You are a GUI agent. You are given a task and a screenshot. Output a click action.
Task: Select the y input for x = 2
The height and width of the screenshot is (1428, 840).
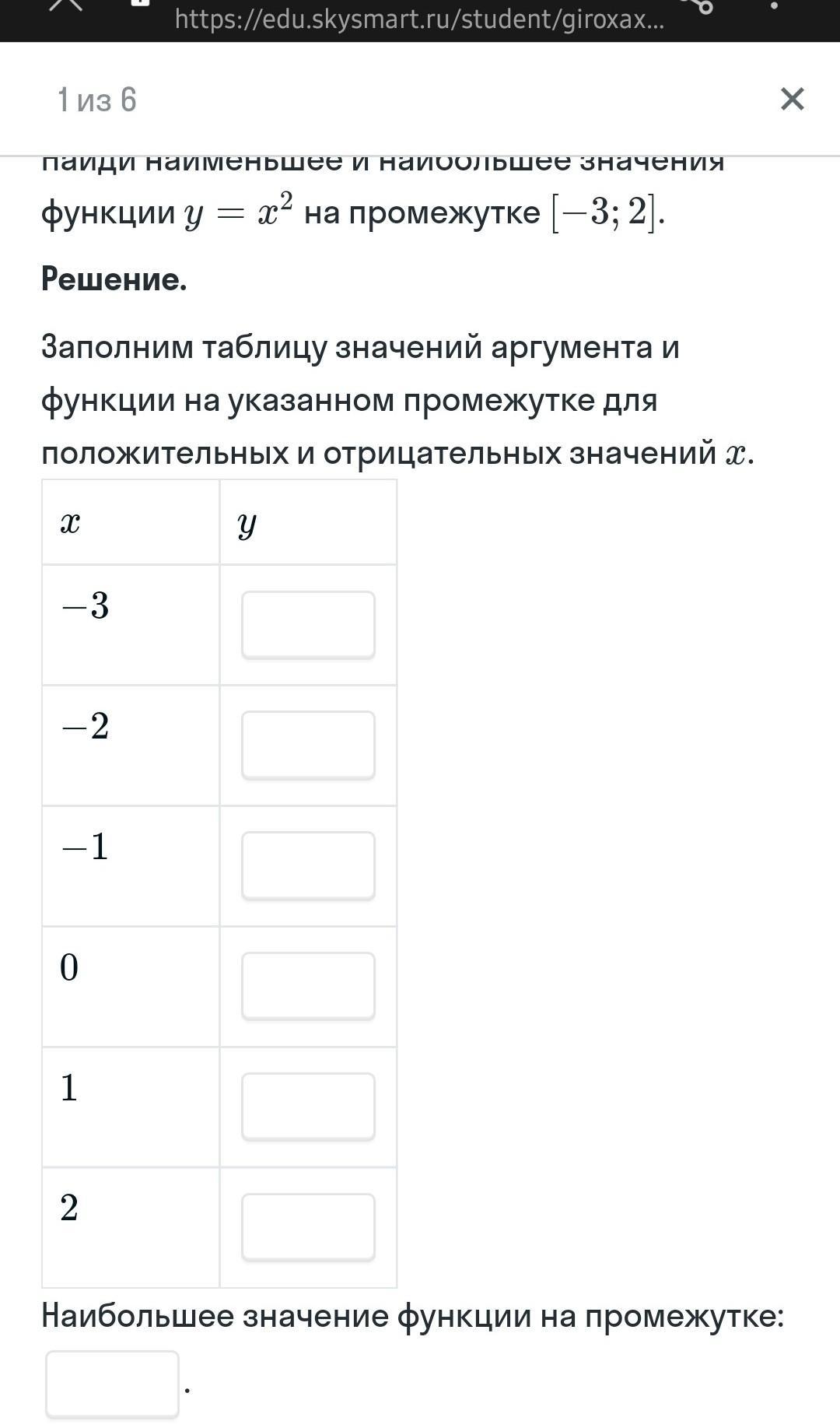click(308, 1227)
